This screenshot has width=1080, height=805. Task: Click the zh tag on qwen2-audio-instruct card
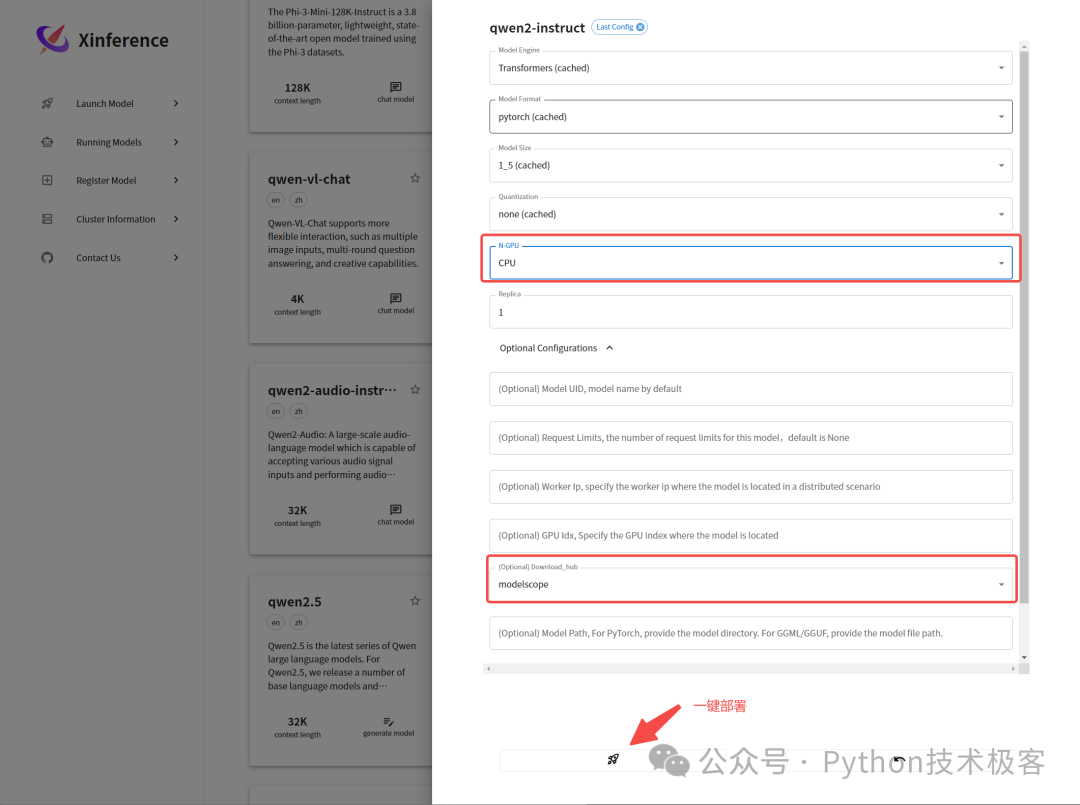coord(298,411)
